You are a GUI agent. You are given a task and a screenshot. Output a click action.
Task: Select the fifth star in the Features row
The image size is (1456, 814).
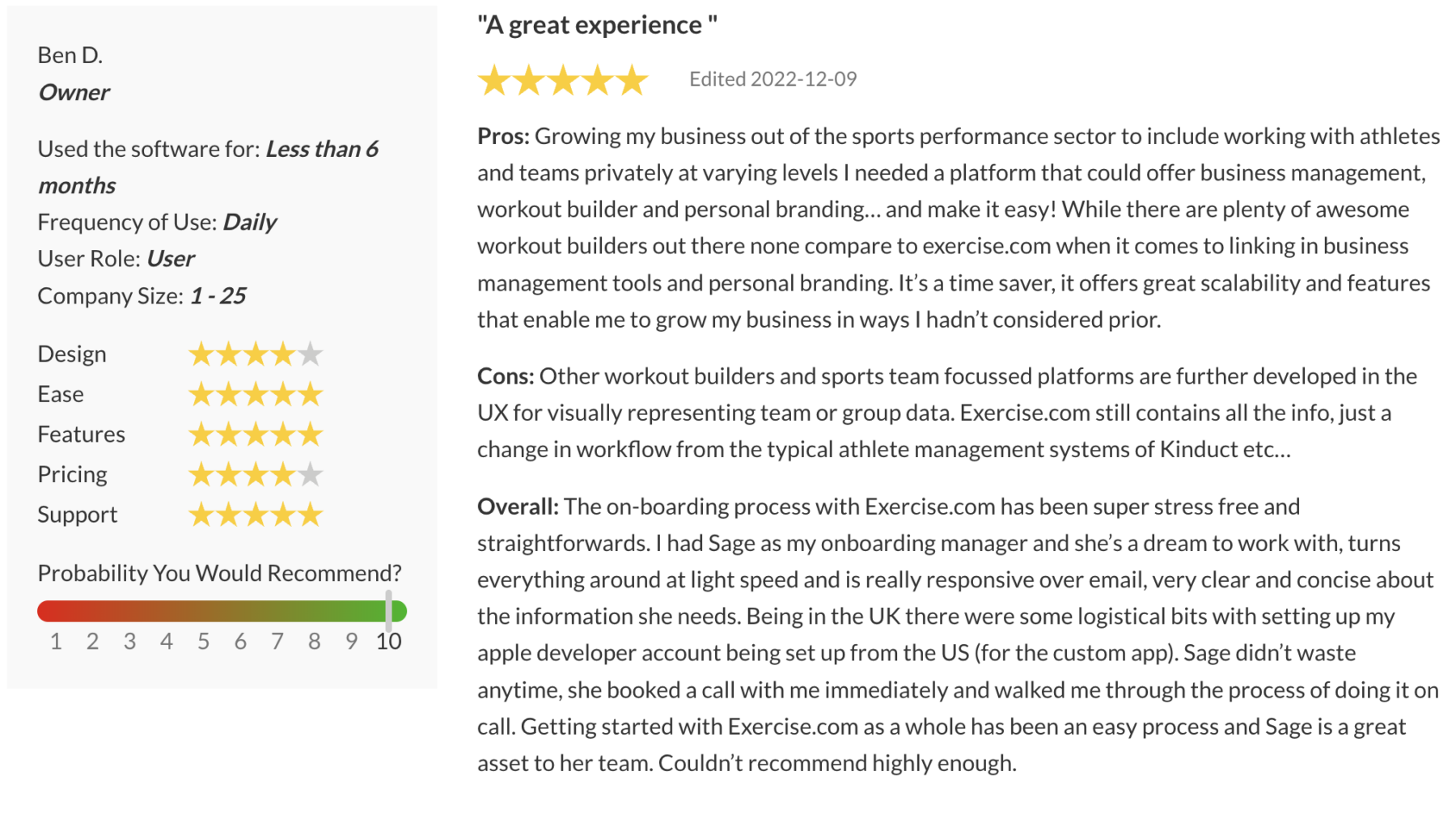pos(310,435)
